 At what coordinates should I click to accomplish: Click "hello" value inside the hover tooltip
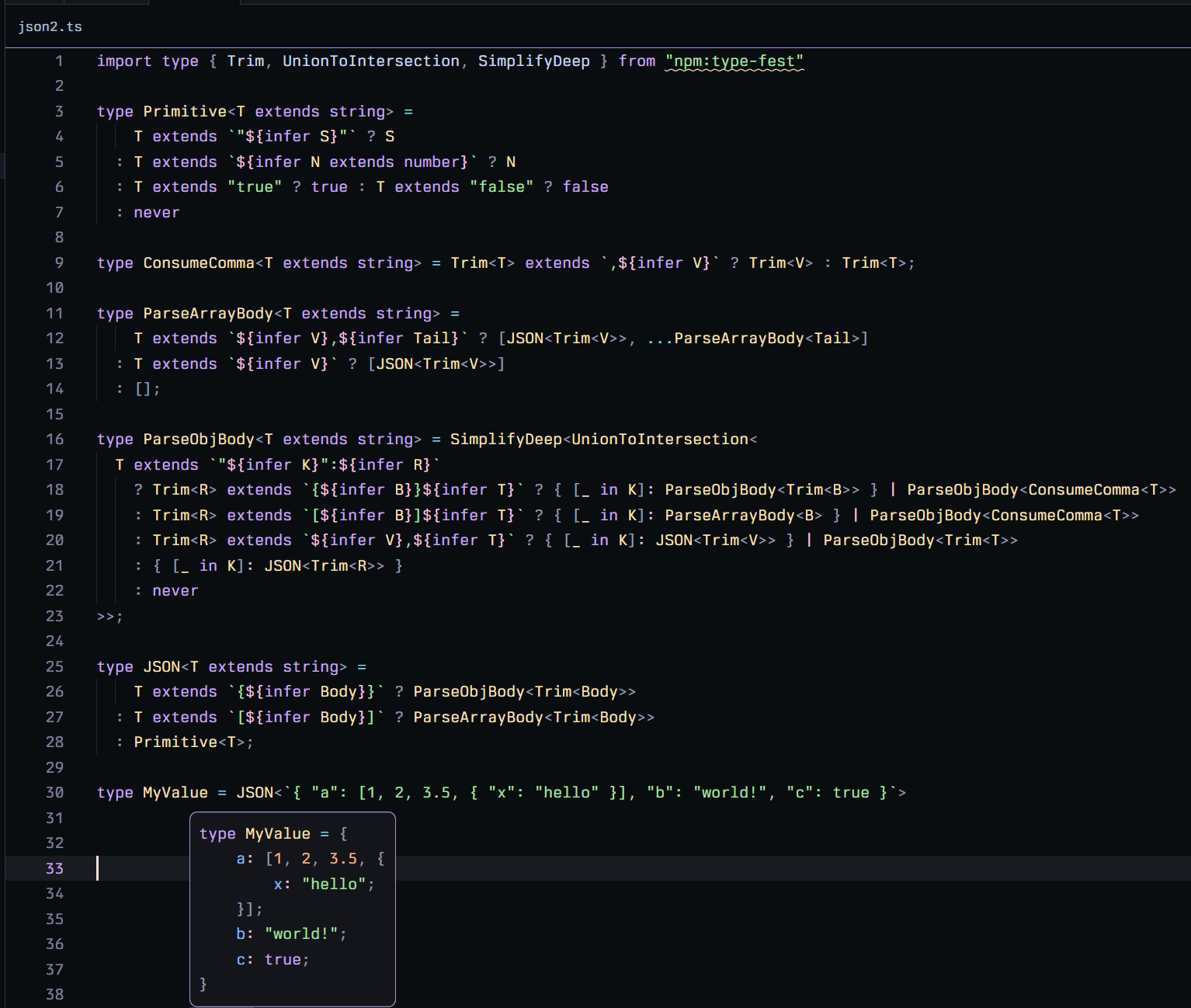pyautogui.click(x=334, y=885)
